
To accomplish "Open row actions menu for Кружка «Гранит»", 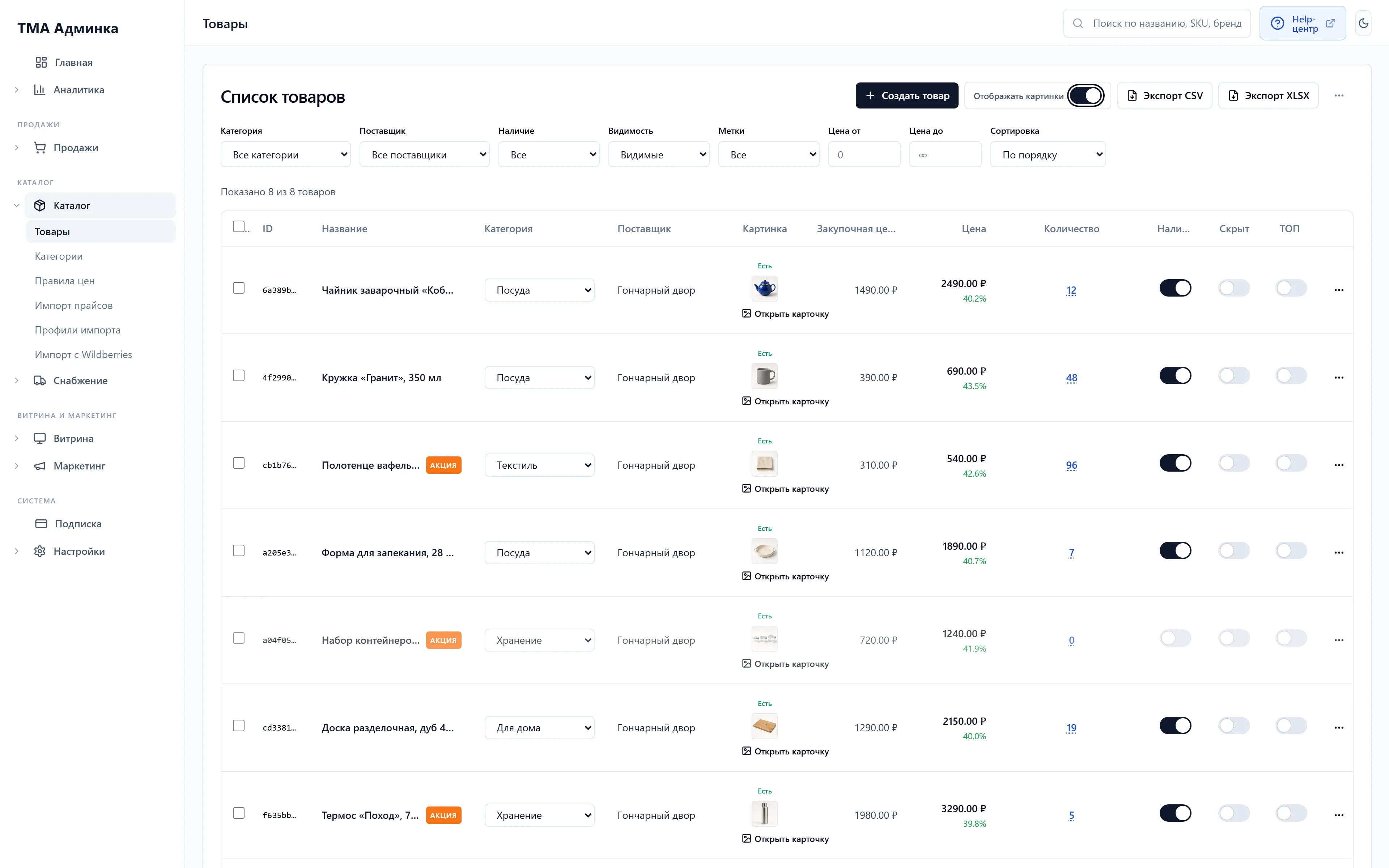I will [x=1338, y=378].
